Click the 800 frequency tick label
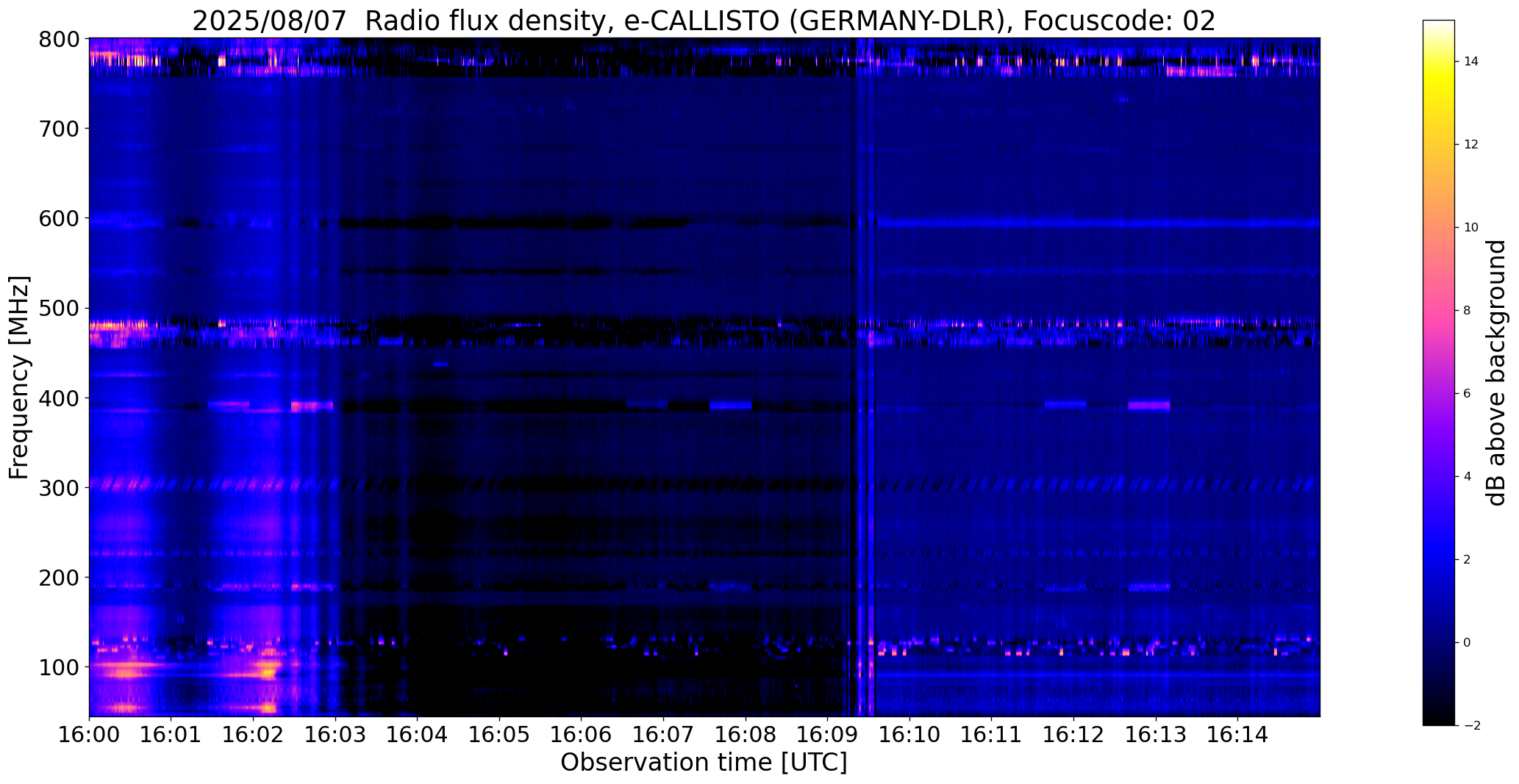The height and width of the screenshot is (784, 1519). pyautogui.click(x=57, y=39)
